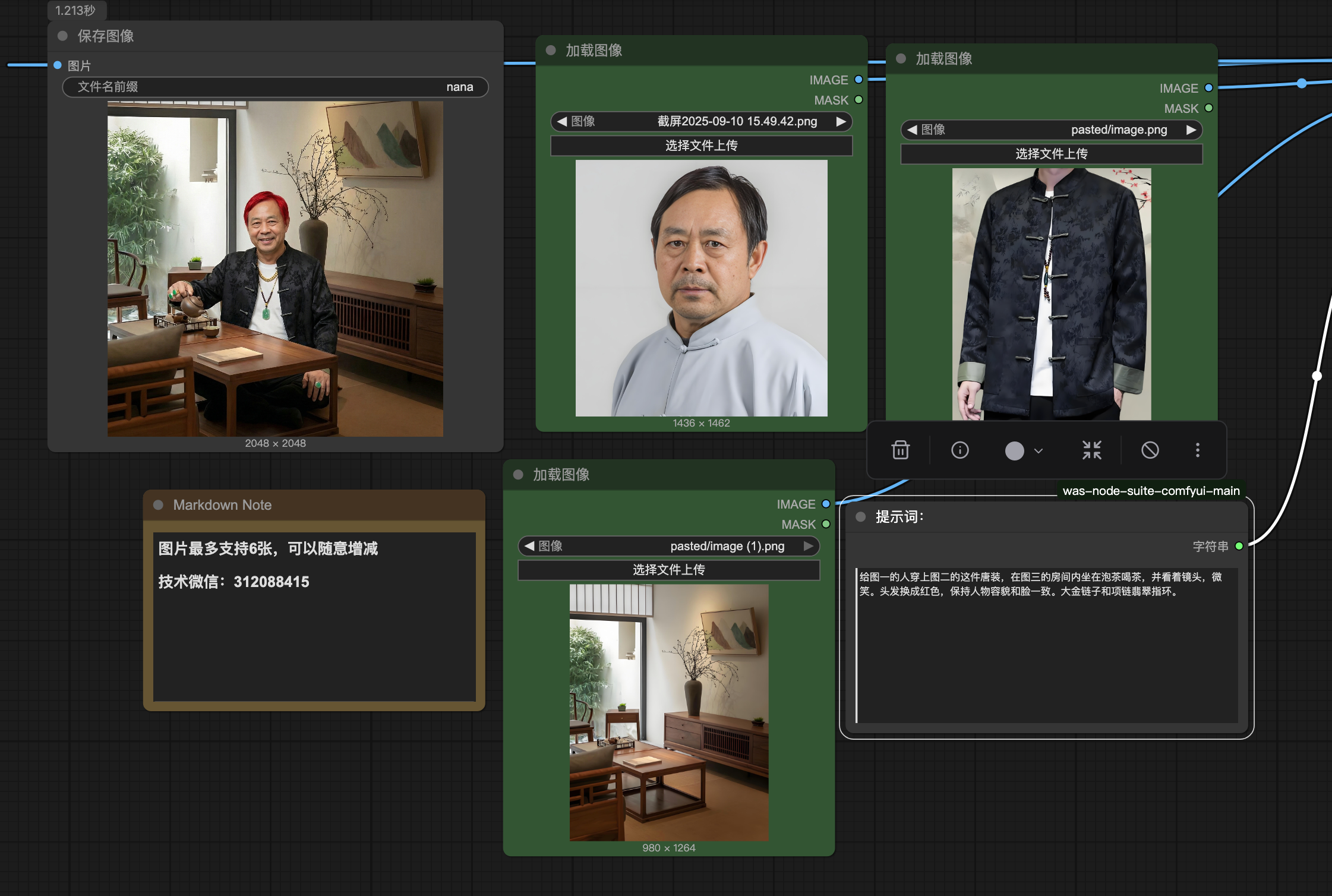
Task: Expand node color dropdown chevron
Action: [1039, 450]
